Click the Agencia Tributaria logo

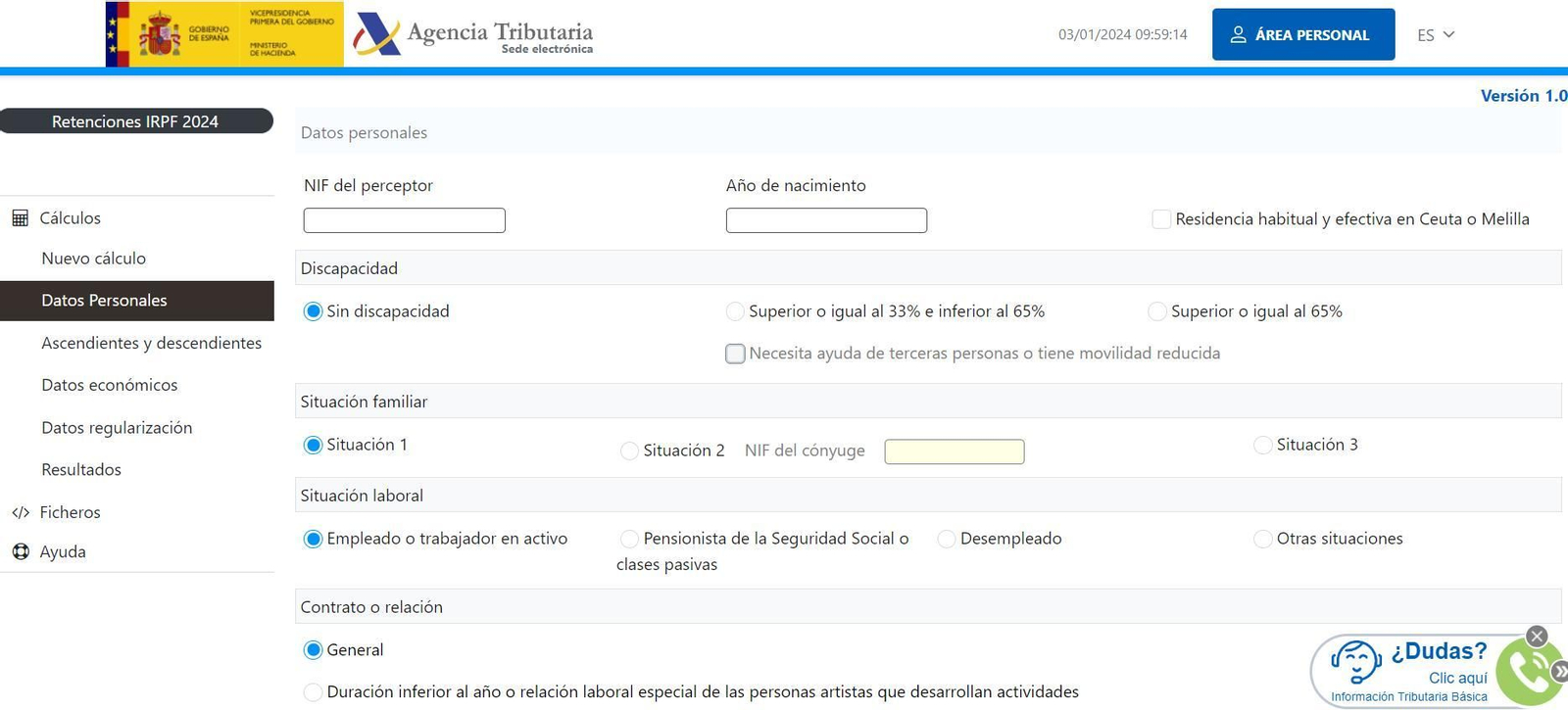coord(473,35)
